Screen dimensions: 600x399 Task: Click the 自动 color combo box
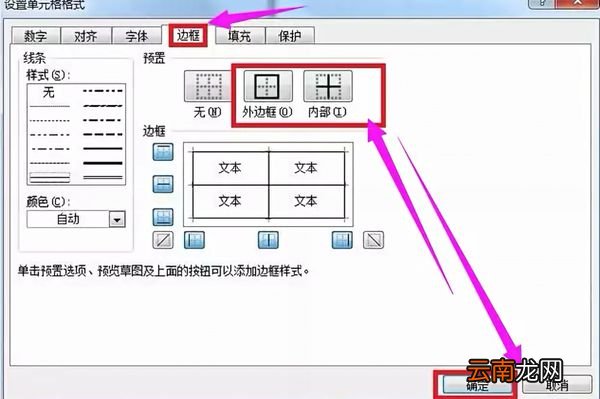(76, 220)
